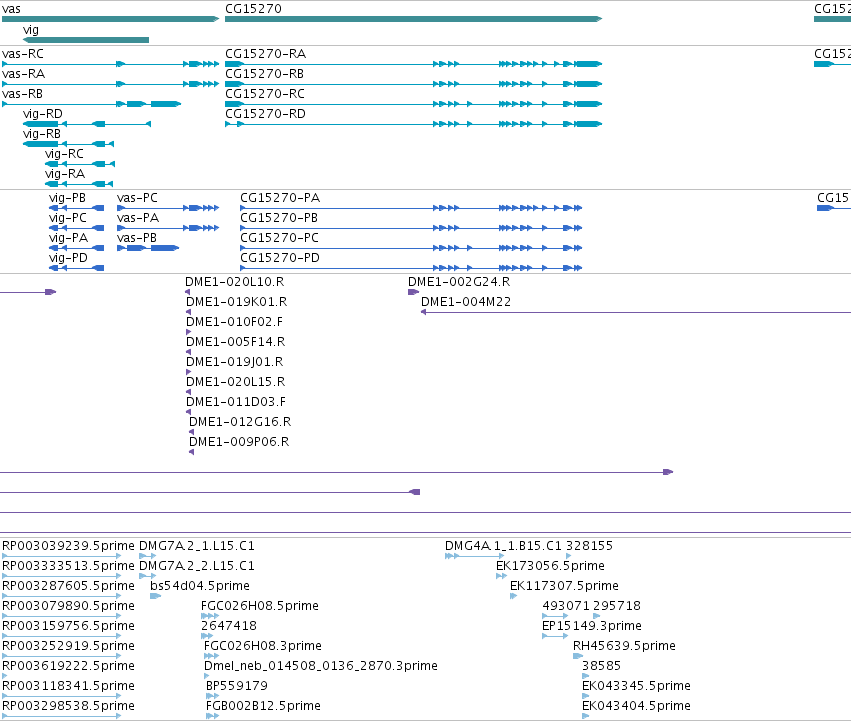The width and height of the screenshot is (851, 721).
Task: Select the RH45639.5prime EST label
Action: [625, 646]
